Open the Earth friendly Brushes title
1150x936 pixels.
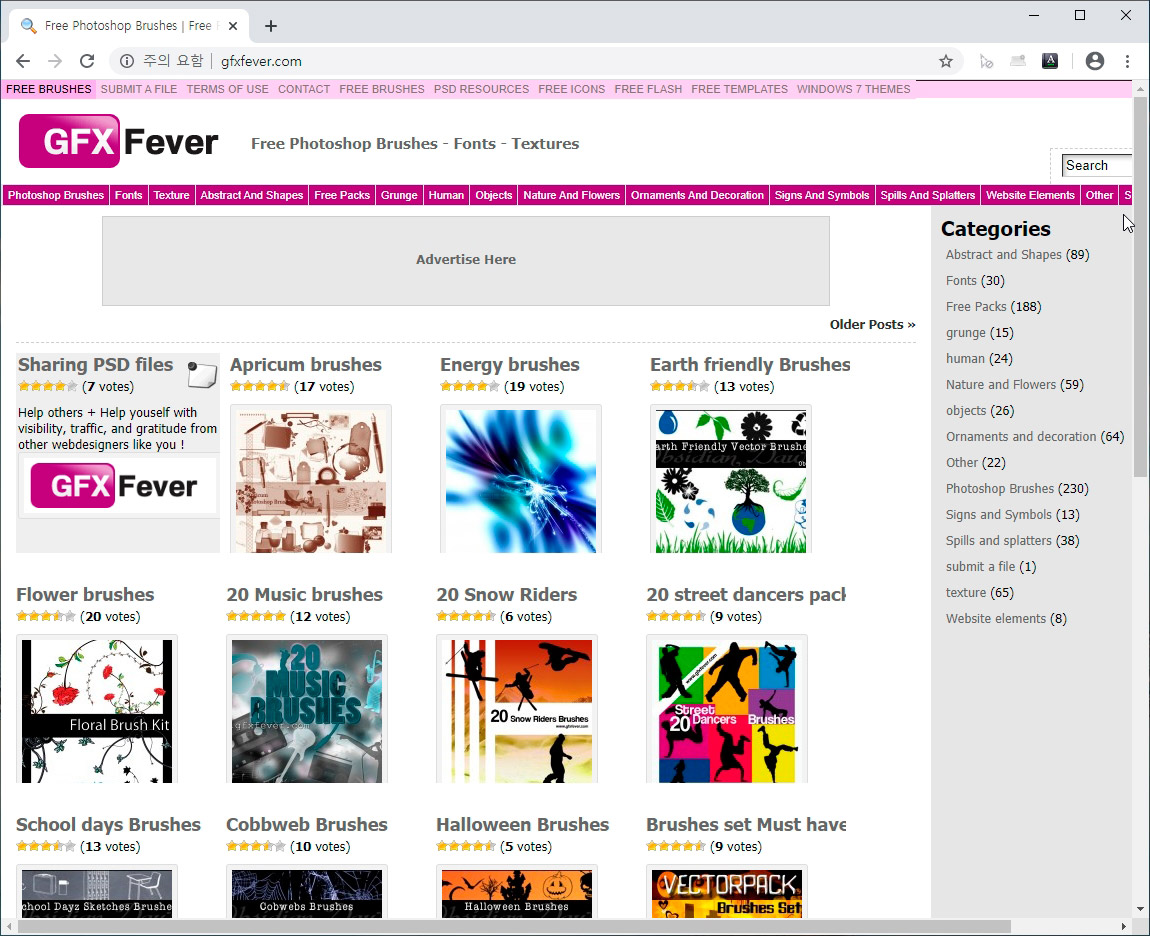tap(750, 365)
